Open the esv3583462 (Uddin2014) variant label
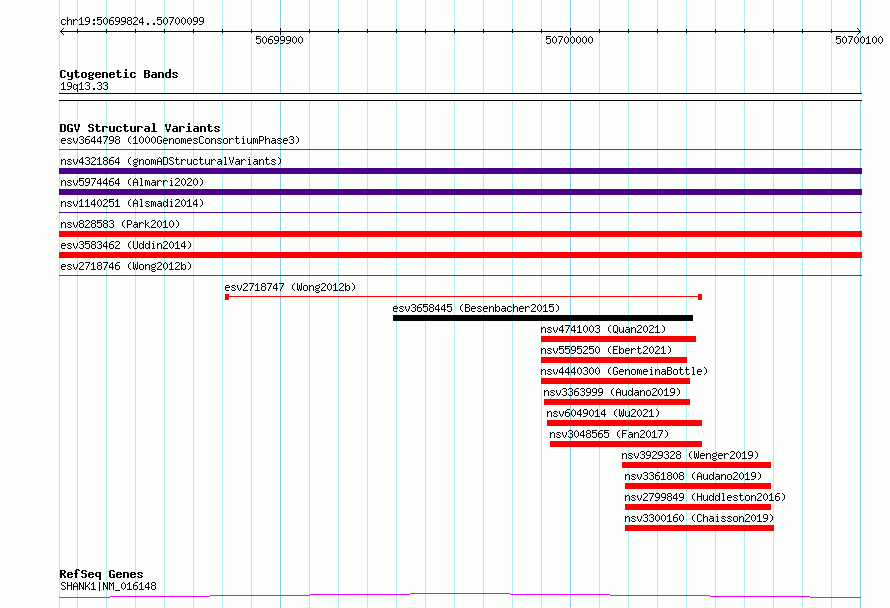This screenshot has width=890, height=608. pos(126,245)
